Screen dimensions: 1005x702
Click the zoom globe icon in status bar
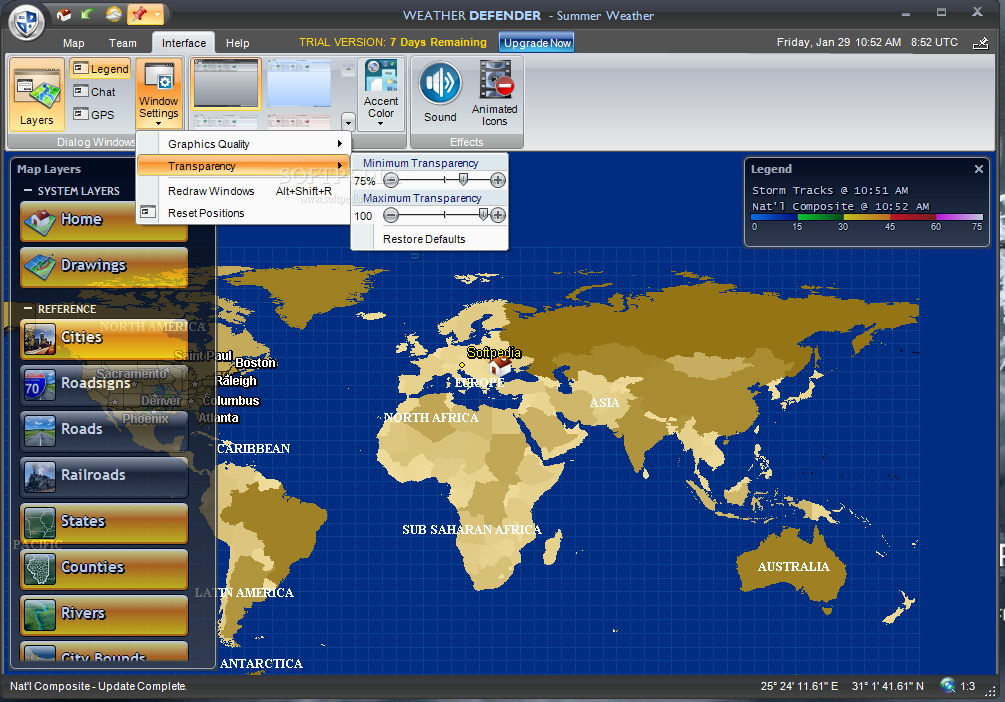click(947, 685)
